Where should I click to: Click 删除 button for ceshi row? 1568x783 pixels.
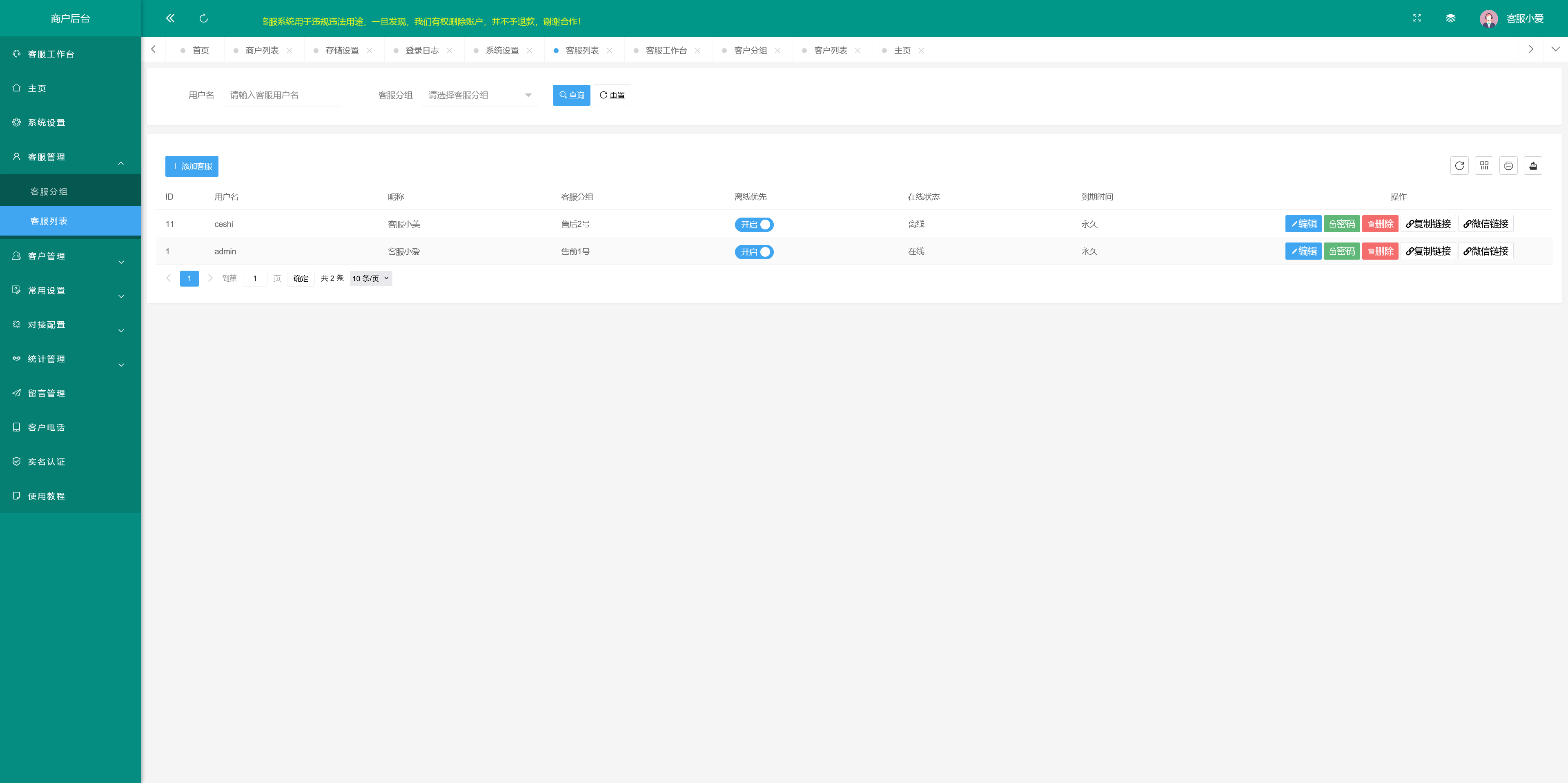point(1380,224)
